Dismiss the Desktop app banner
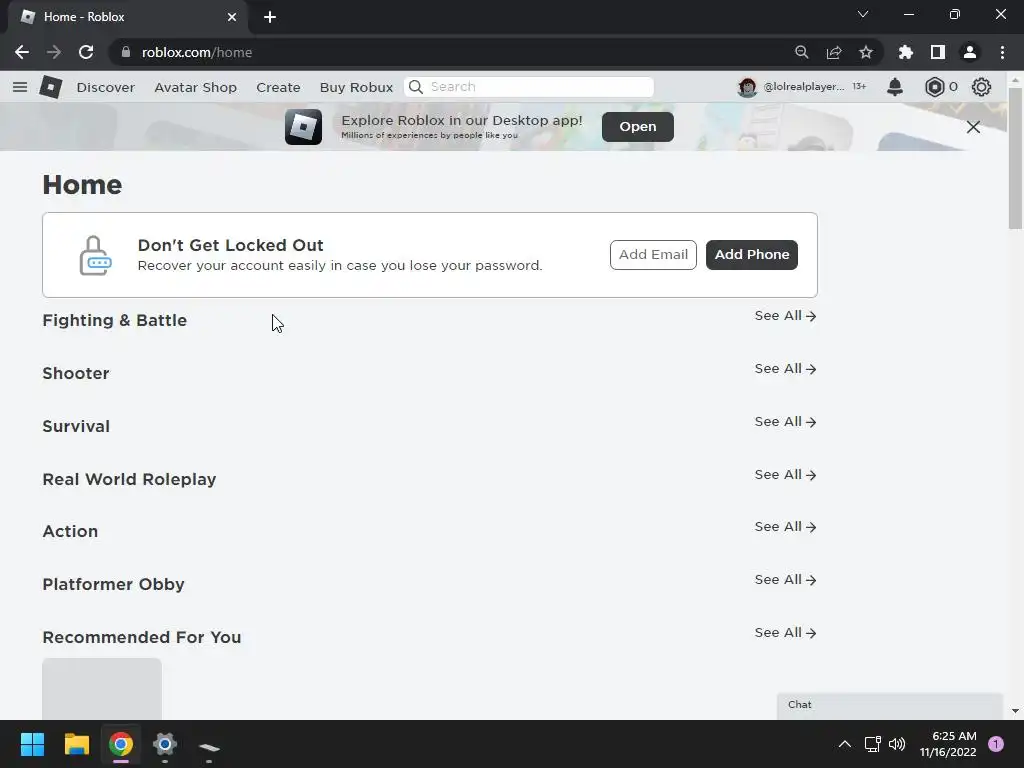Image resolution: width=1024 pixels, height=768 pixels. (973, 127)
